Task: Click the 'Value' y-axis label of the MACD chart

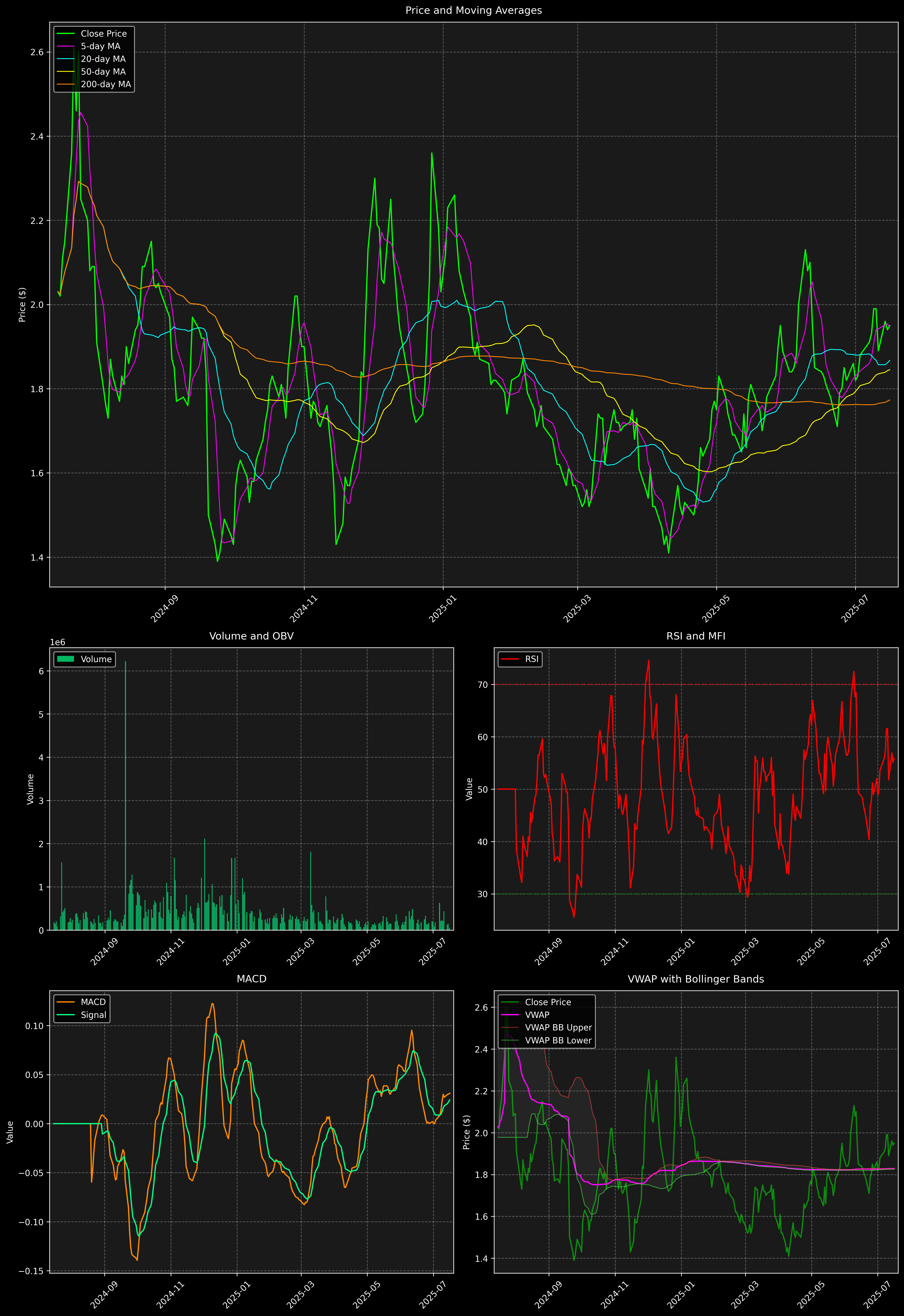Action: [x=10, y=1132]
